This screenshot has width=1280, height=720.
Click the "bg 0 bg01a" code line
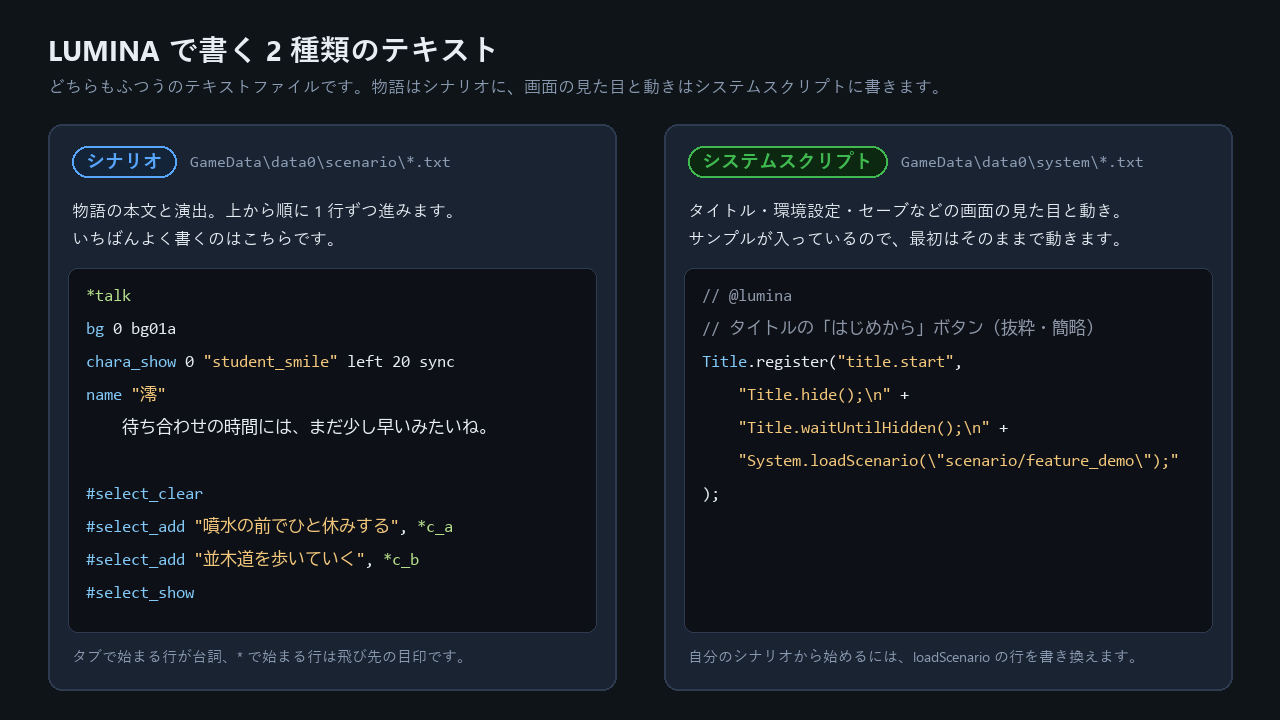(x=131, y=329)
